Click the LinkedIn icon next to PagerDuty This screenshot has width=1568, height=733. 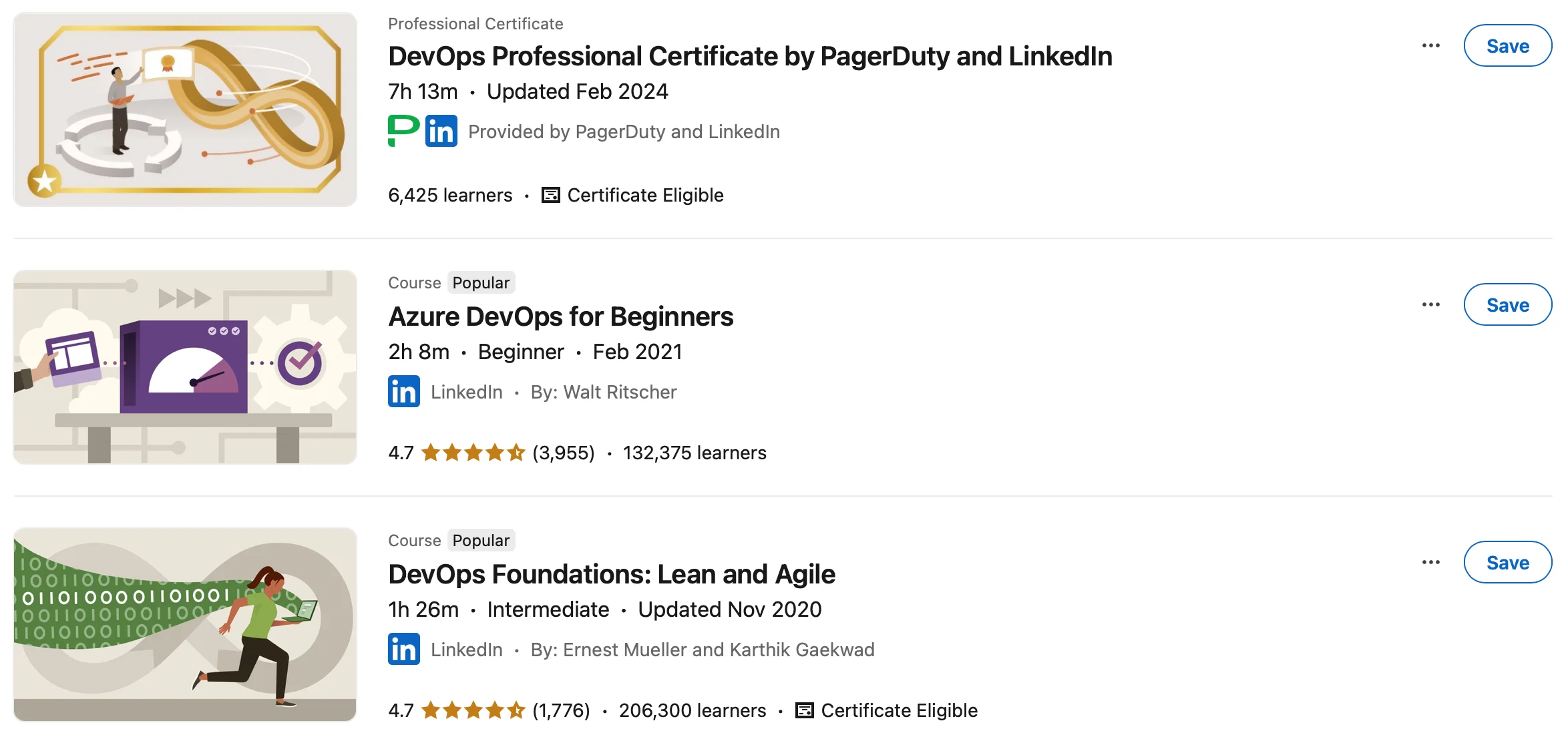pyautogui.click(x=441, y=132)
